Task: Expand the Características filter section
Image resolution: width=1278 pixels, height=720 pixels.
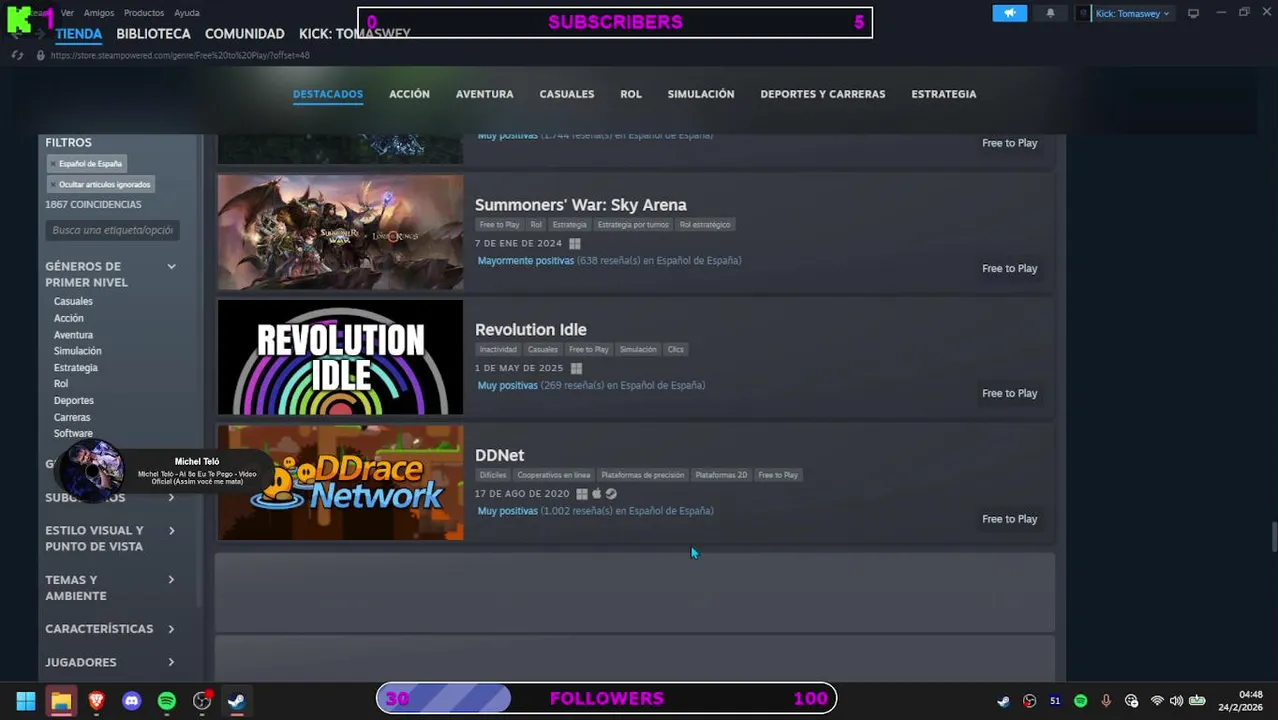Action: point(110,629)
